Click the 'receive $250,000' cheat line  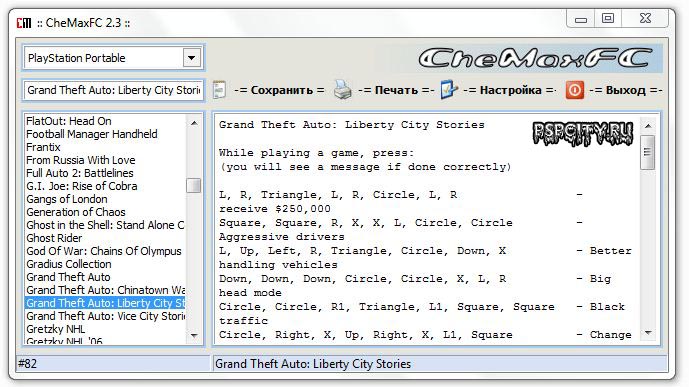coord(275,209)
